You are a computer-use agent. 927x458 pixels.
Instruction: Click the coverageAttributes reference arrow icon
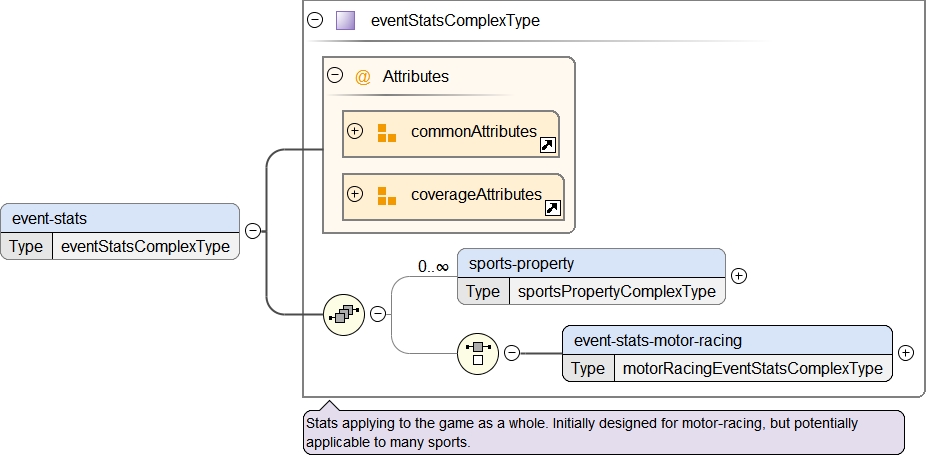point(552,209)
